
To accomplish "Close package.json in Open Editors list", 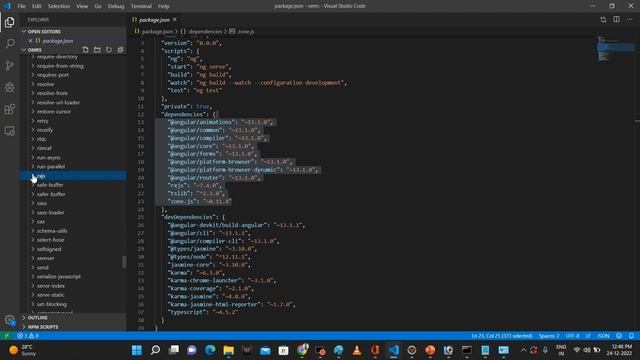I will (31, 41).
